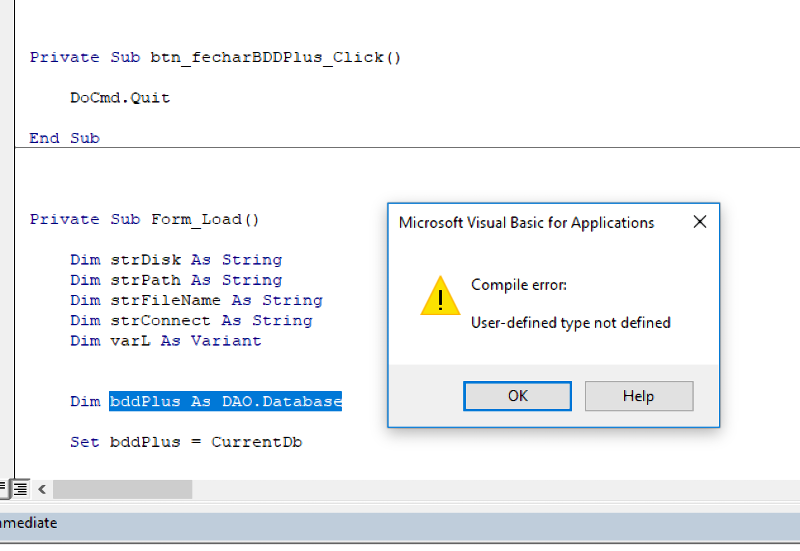Click 'Dim strFileName As String' line
Image resolution: width=800 pixels, height=551 pixels.
[196, 300]
